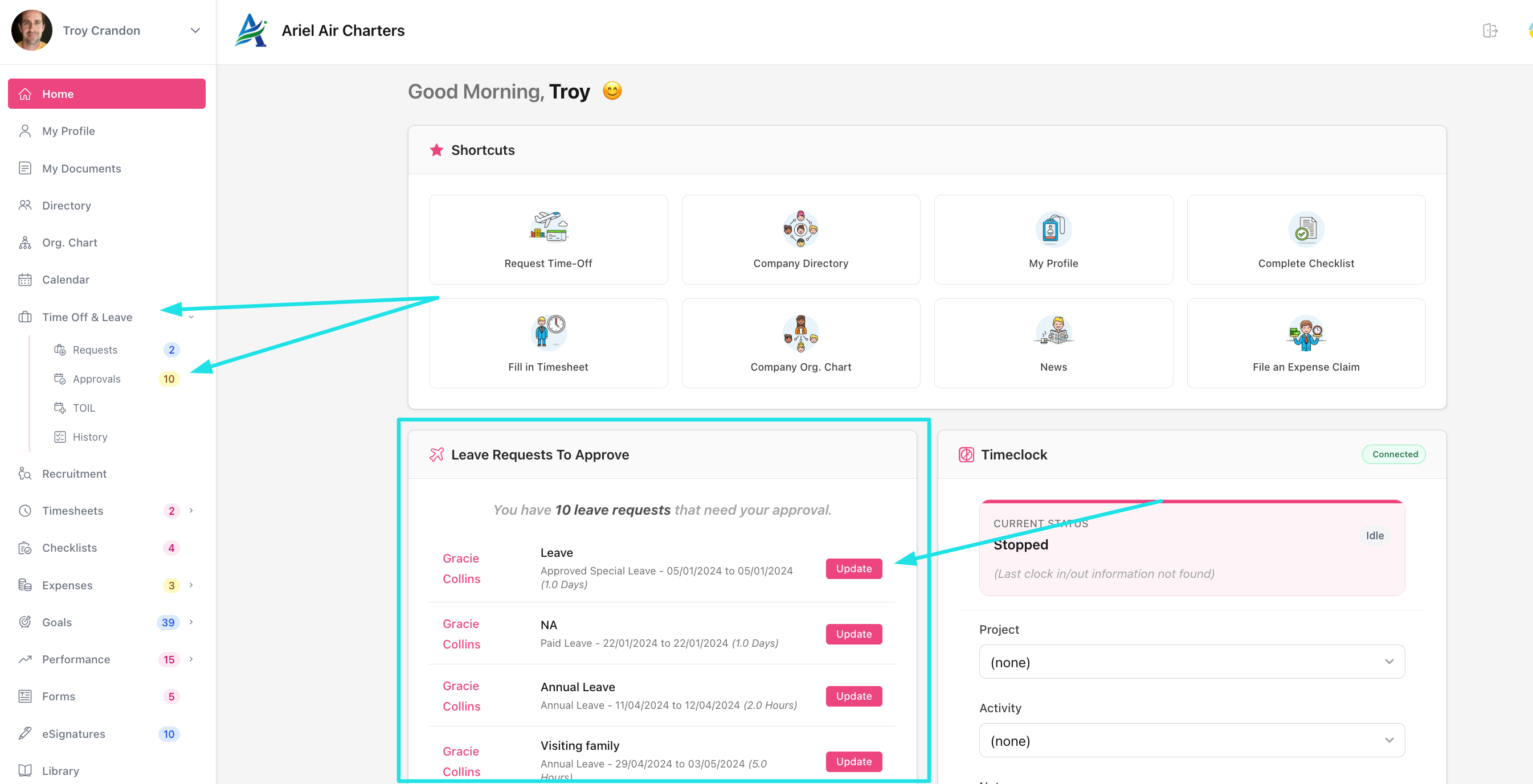Click the Troy Crandon profile photo
Viewport: 1533px width, 784px height.
(x=32, y=30)
